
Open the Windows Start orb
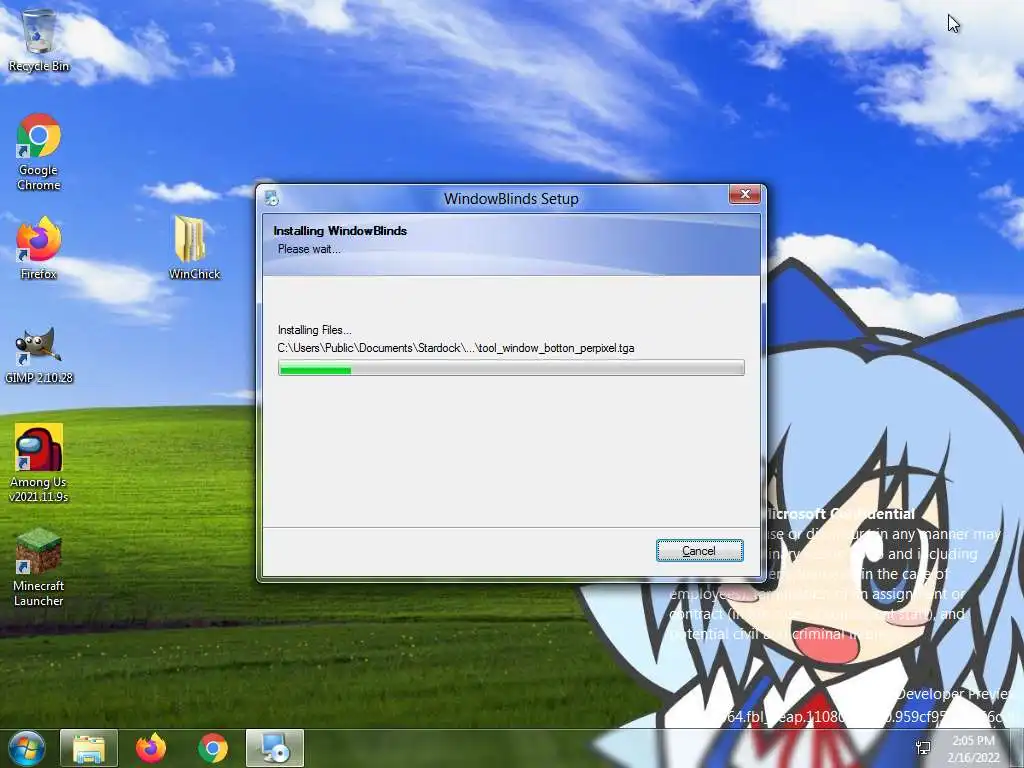pos(27,748)
